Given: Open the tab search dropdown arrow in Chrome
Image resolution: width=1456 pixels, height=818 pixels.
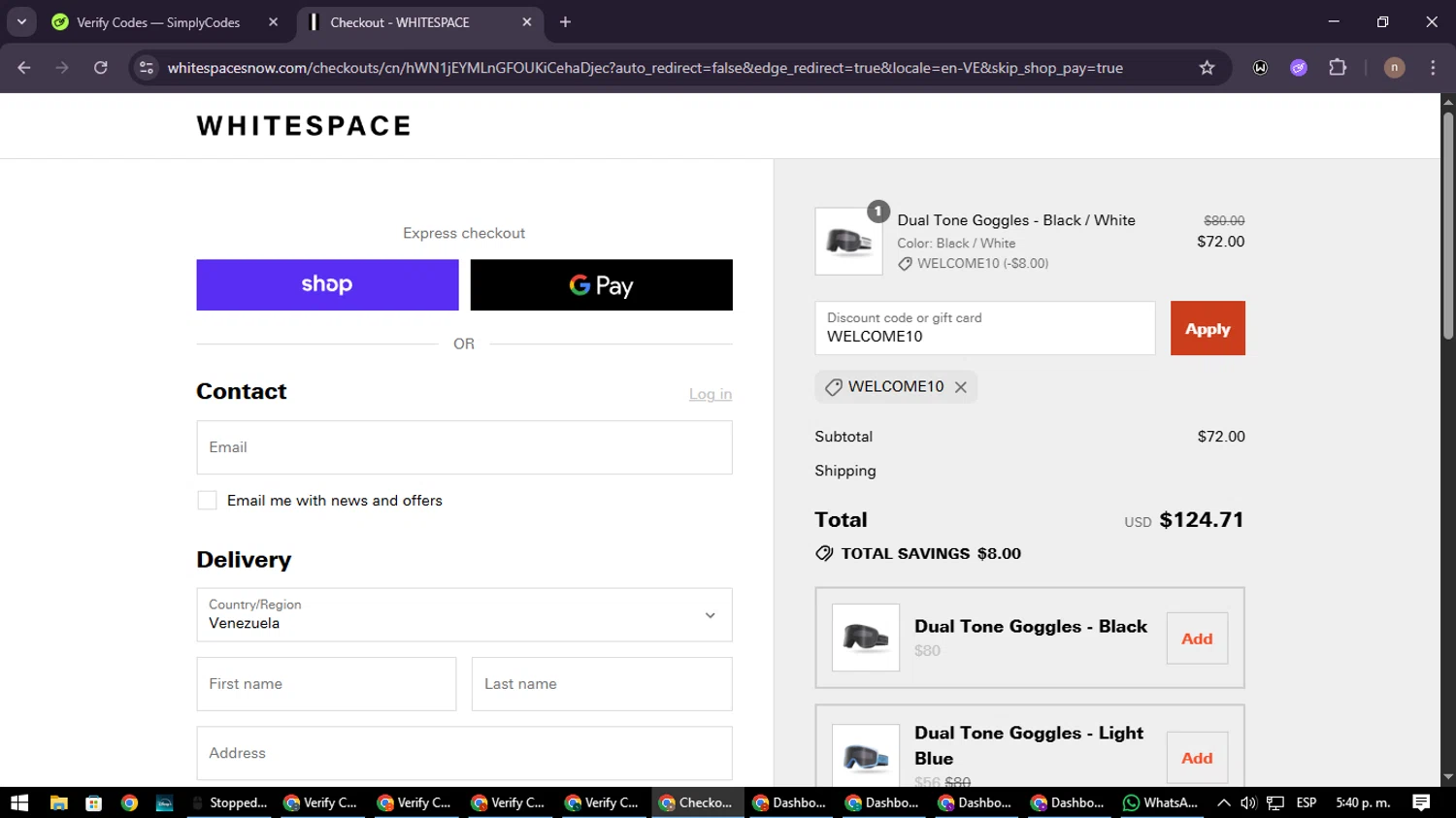Looking at the screenshot, I should pyautogui.click(x=21, y=21).
